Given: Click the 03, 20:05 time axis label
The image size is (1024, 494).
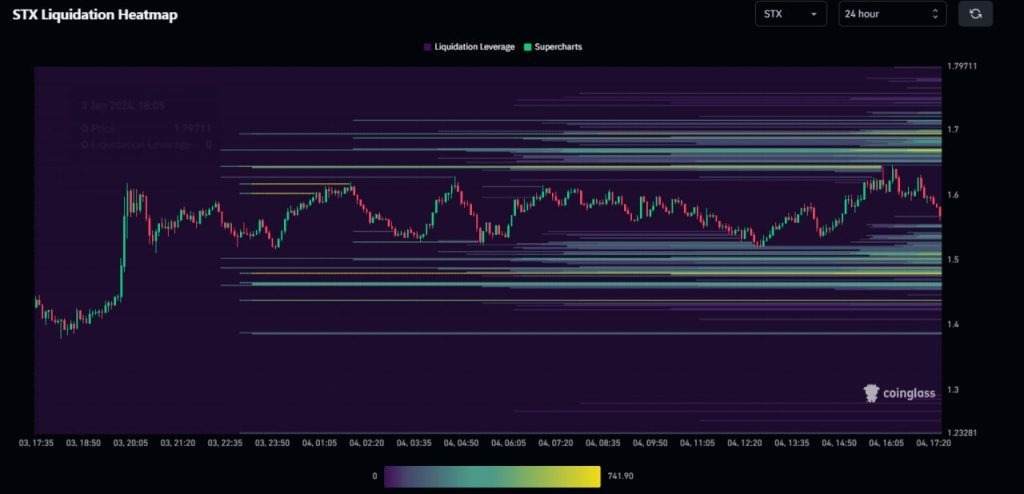Looking at the screenshot, I should pos(130,443).
